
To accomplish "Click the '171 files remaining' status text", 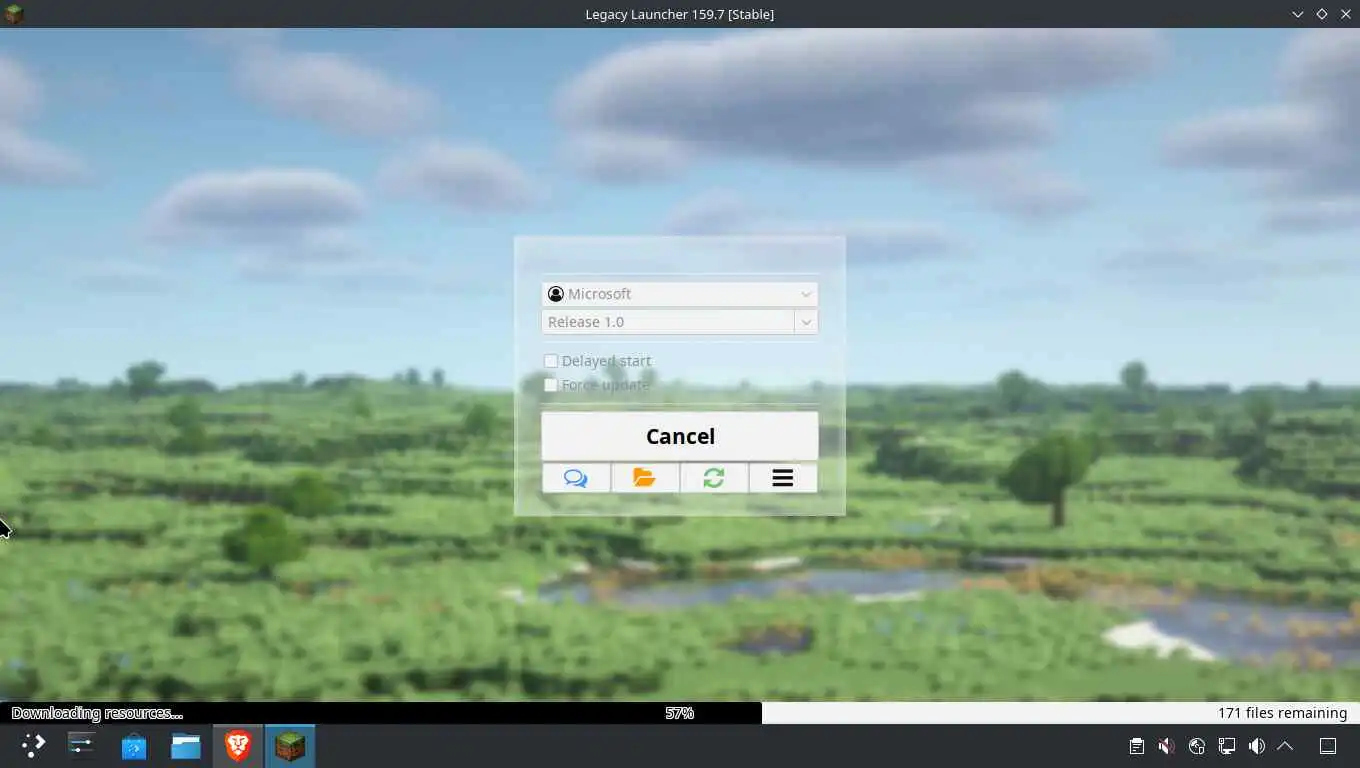I will pyautogui.click(x=1282, y=713).
